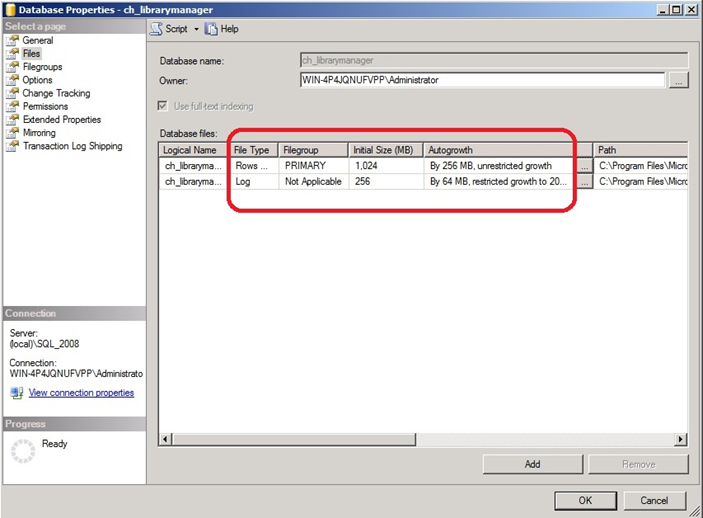Open the General page
703x518 pixels.
coord(38,40)
